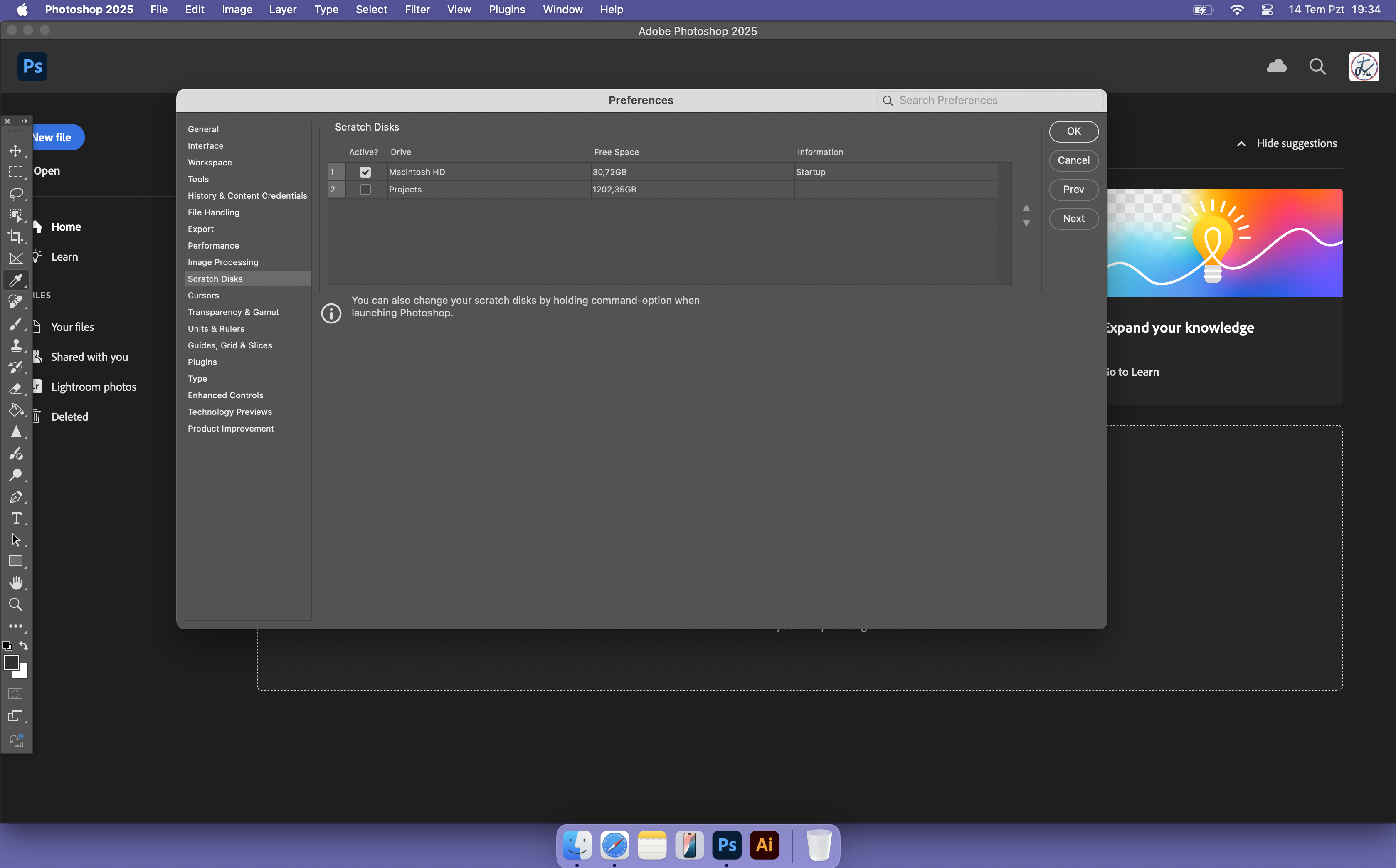Confirm the preferences with OK

(x=1073, y=131)
